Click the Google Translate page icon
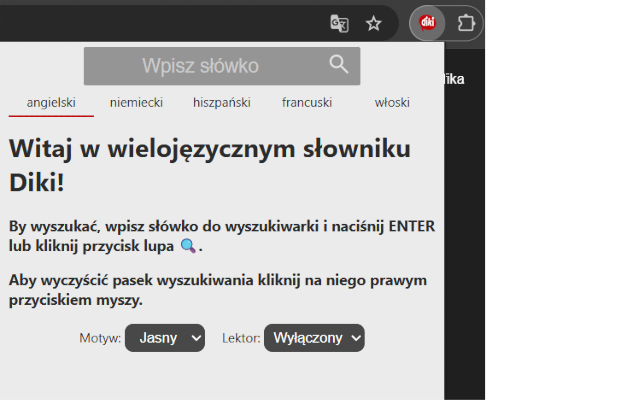This screenshot has height=400, width=640. click(x=339, y=23)
